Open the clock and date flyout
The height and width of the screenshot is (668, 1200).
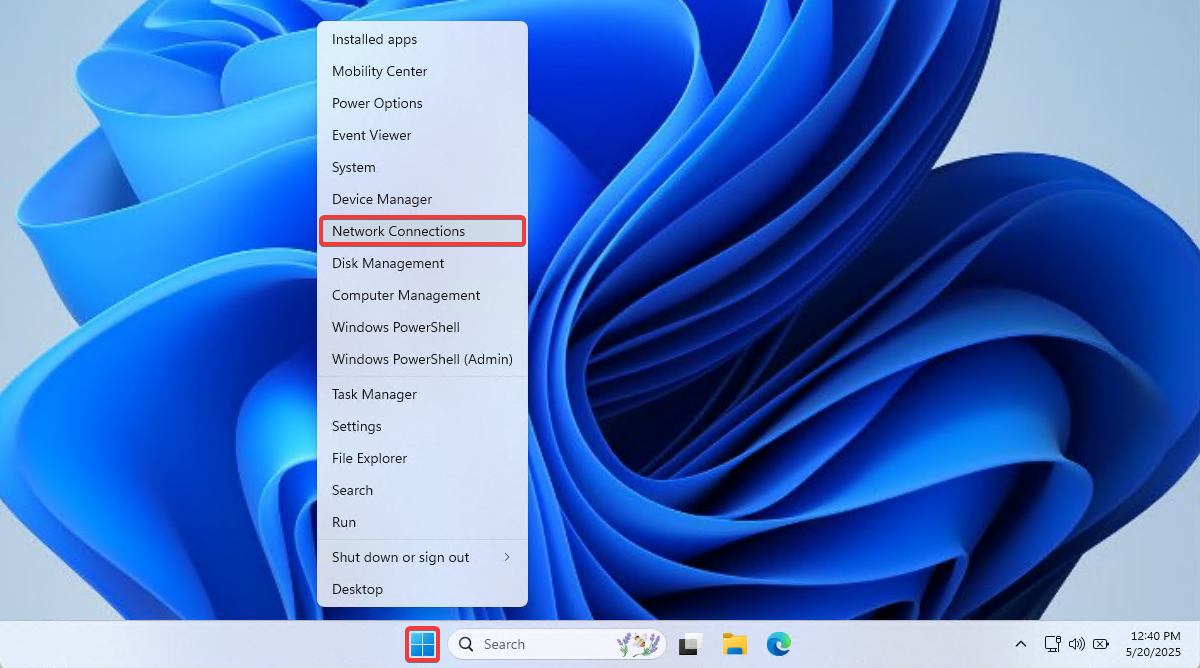pos(1155,644)
